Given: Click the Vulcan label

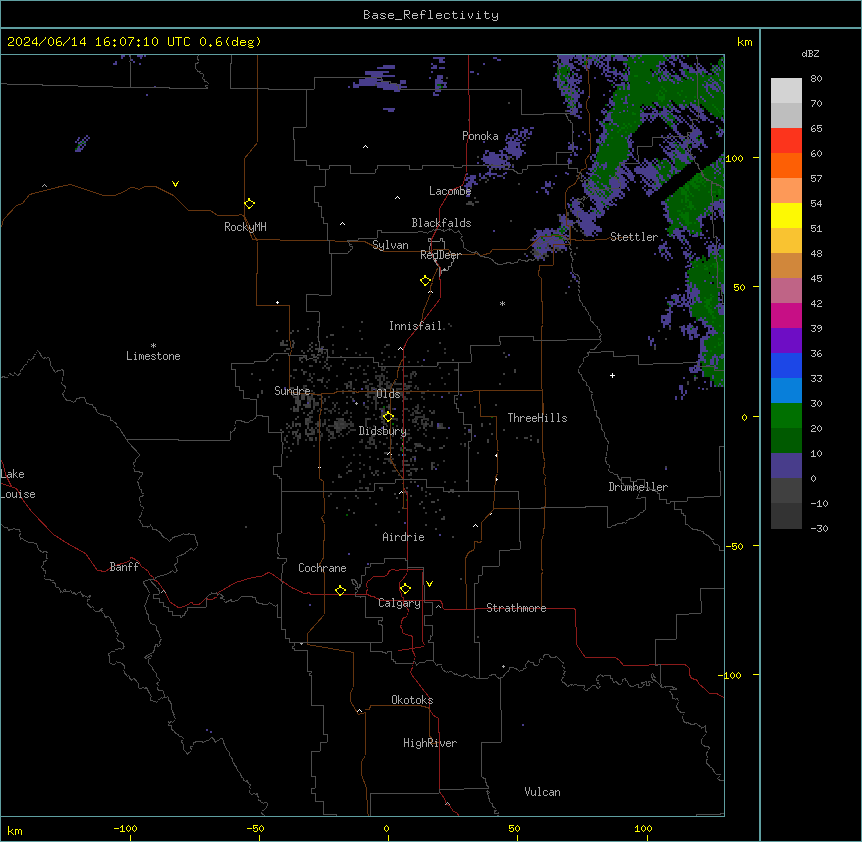Looking at the screenshot, I should click(543, 792).
